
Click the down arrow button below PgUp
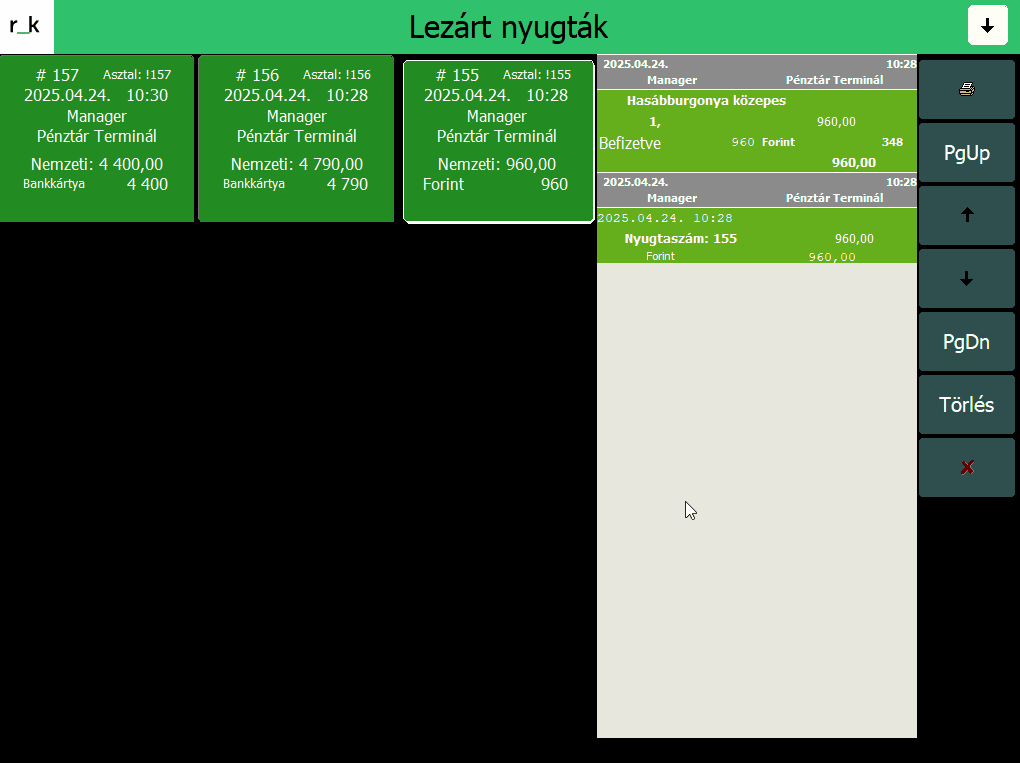tap(967, 278)
